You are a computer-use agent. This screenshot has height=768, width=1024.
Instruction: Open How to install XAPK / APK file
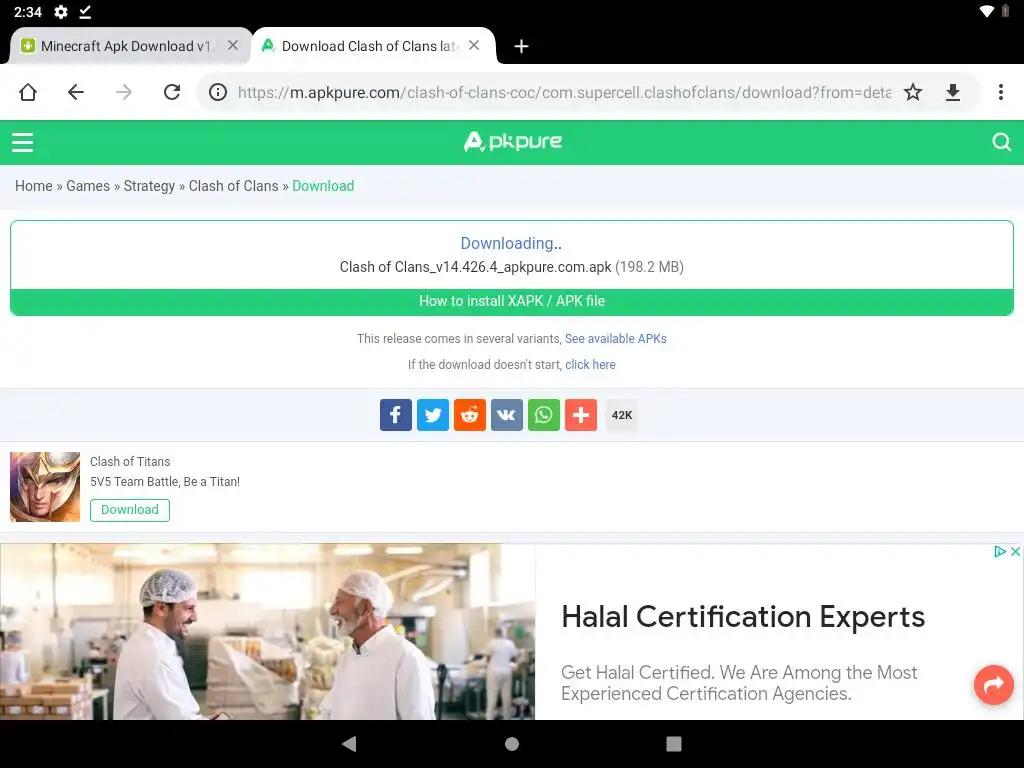coord(512,302)
